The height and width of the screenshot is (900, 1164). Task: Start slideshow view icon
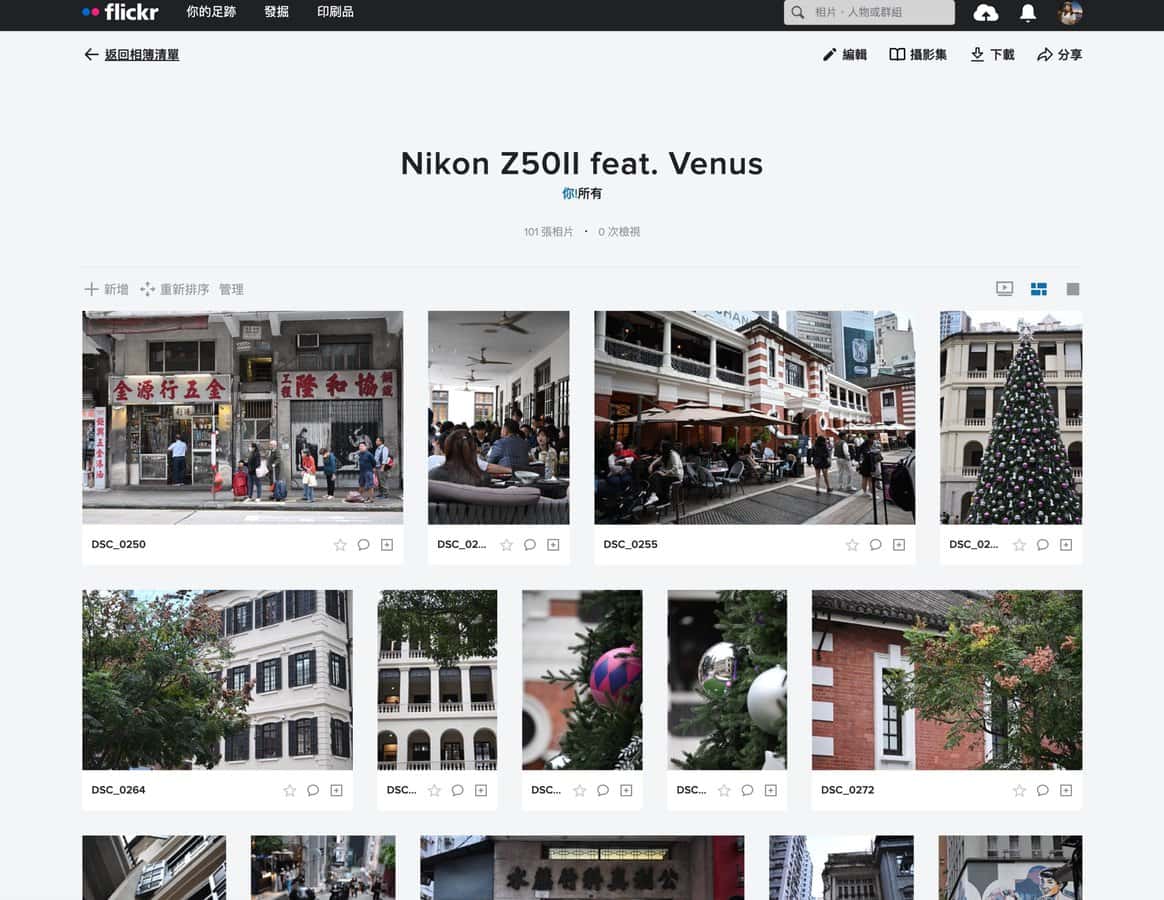(1004, 289)
